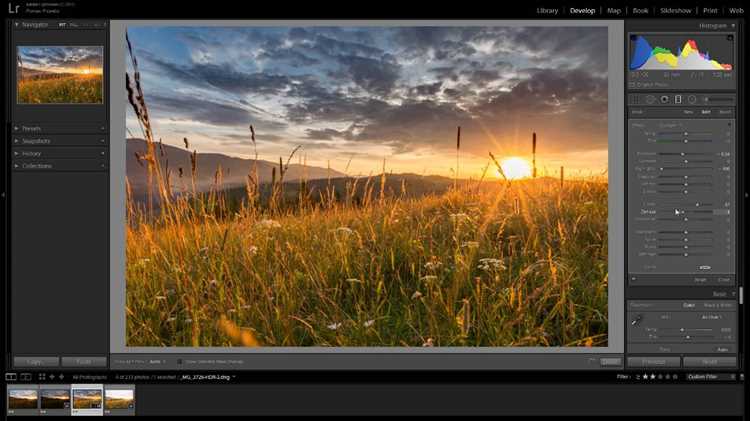Select the fourth filmstrip thumbnail
The height and width of the screenshot is (421, 750).
click(119, 399)
